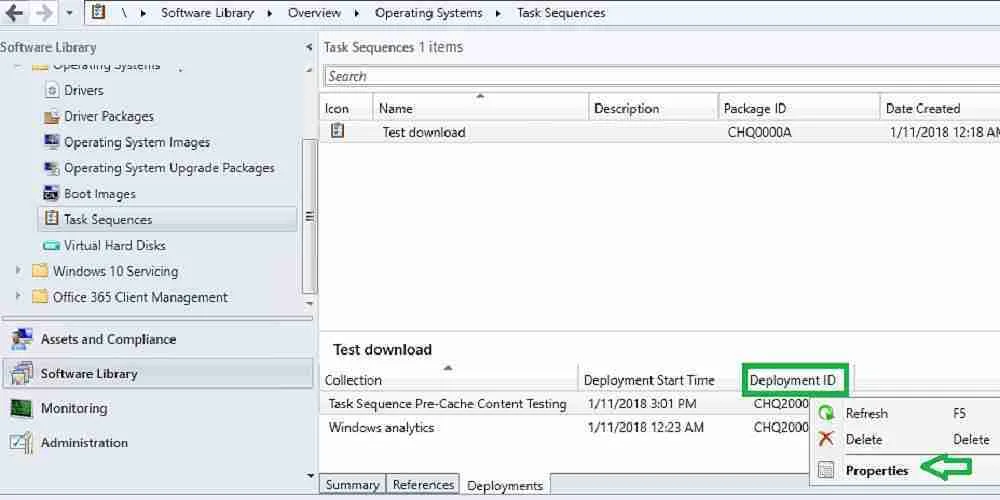Screen dimensions: 1000x500
Task: Choose Properties from the context menu
Action: click(877, 470)
